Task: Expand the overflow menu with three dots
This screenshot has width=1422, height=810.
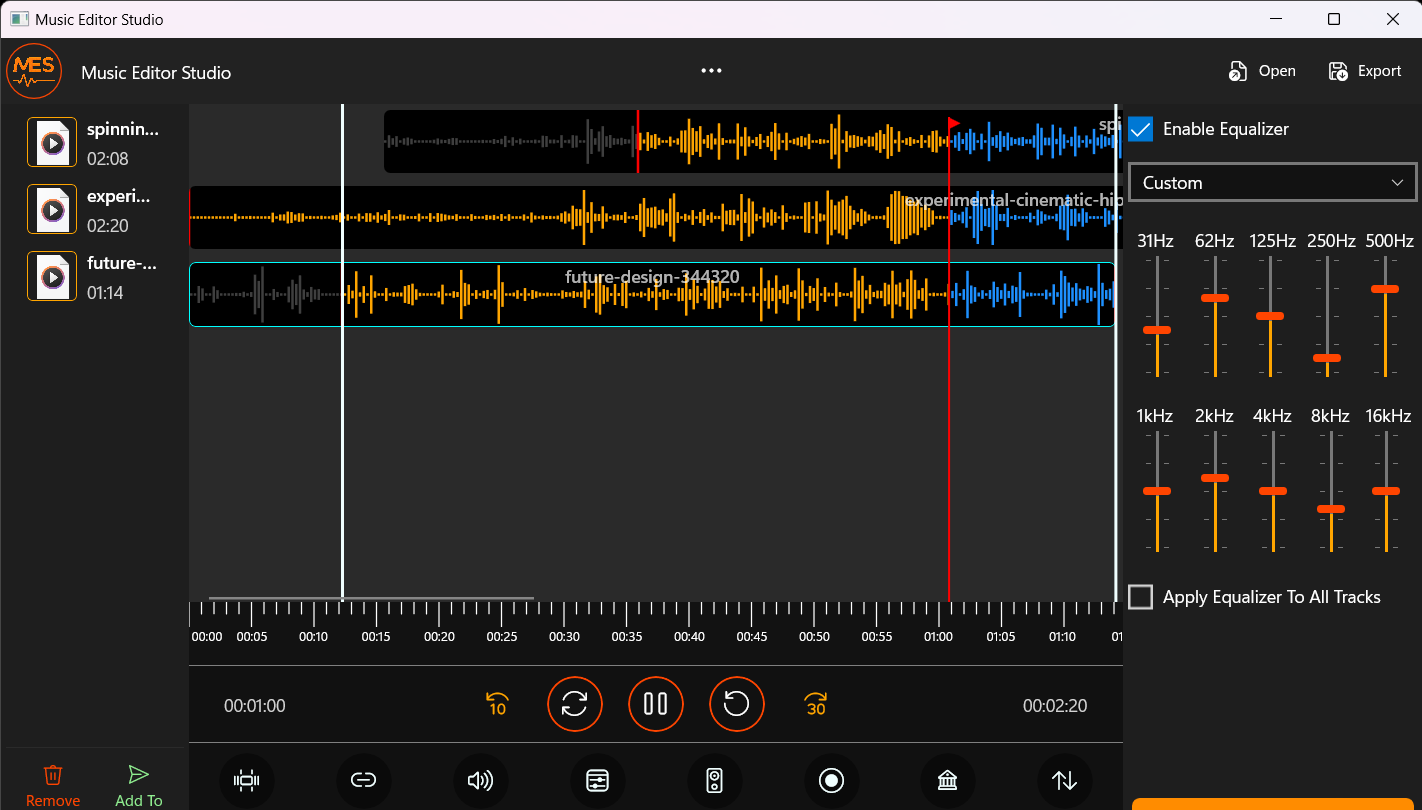Action: click(x=711, y=70)
